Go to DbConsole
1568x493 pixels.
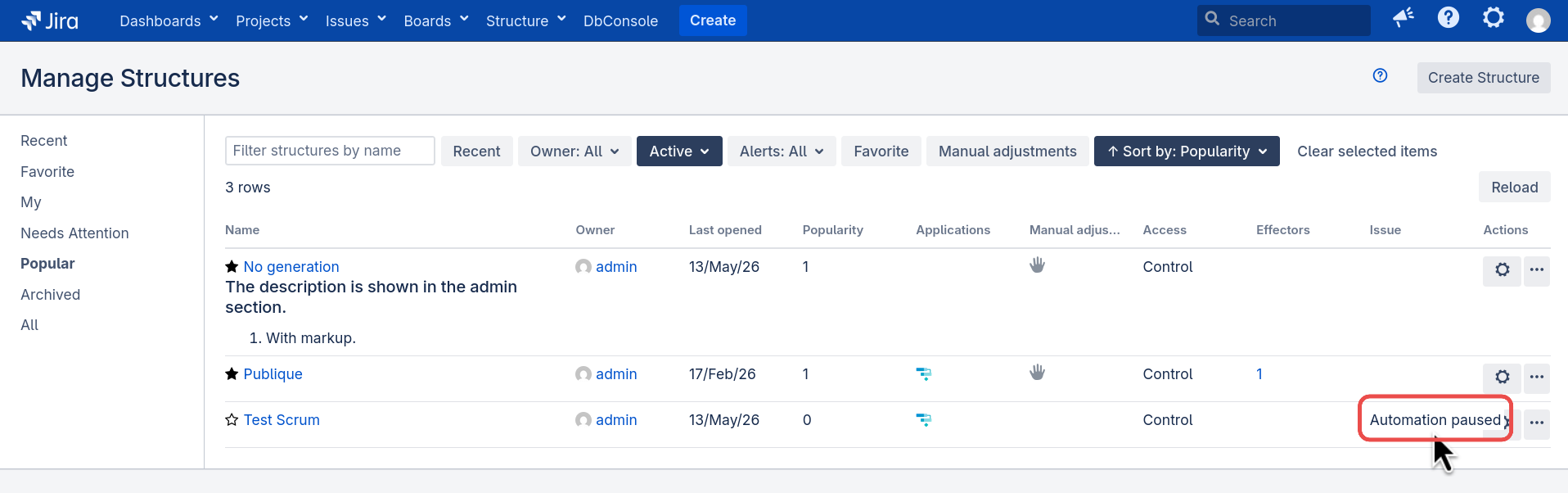(620, 20)
